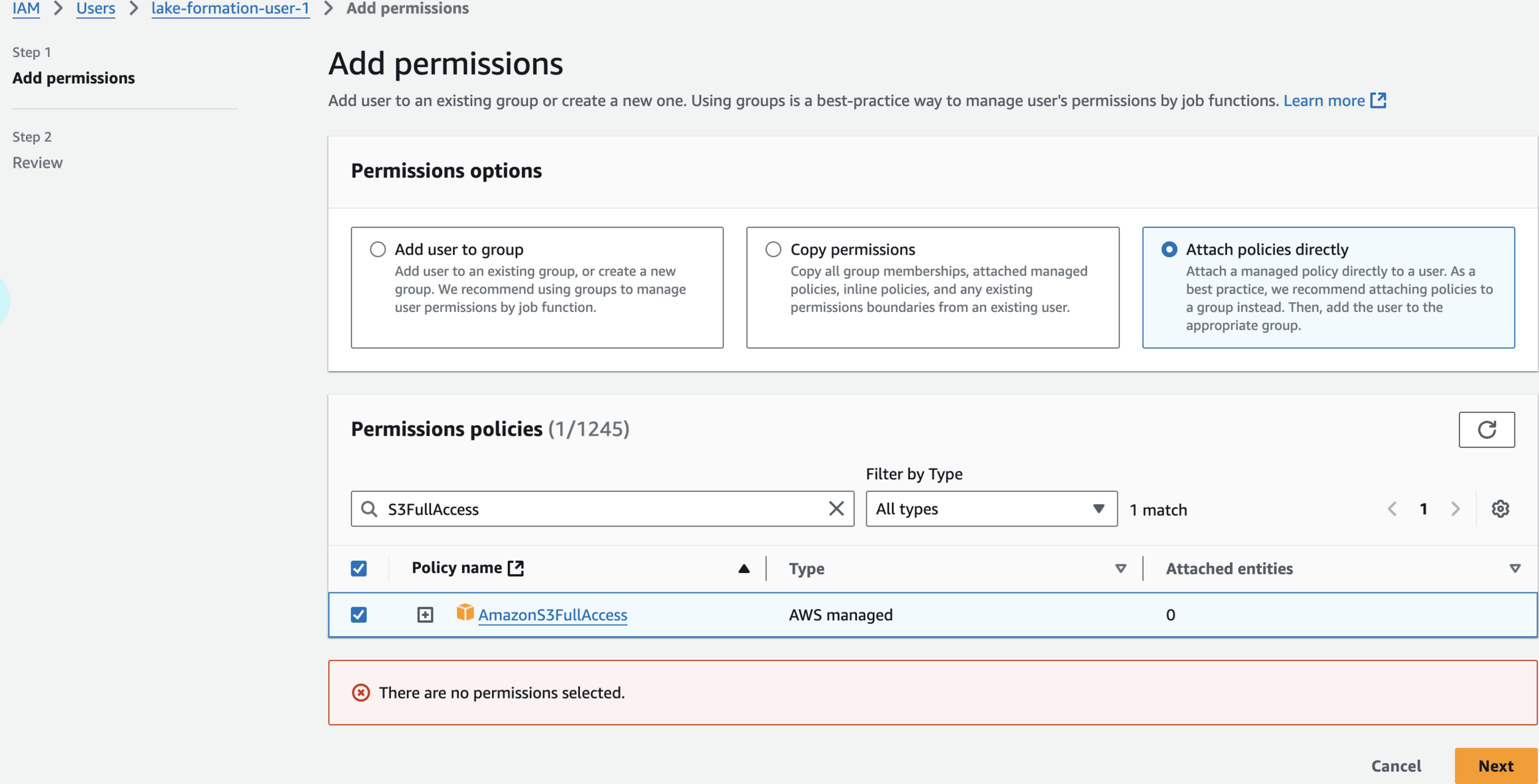Viewport: 1539px width, 784px height.
Task: Open Policy name external link icon
Action: coord(516,568)
